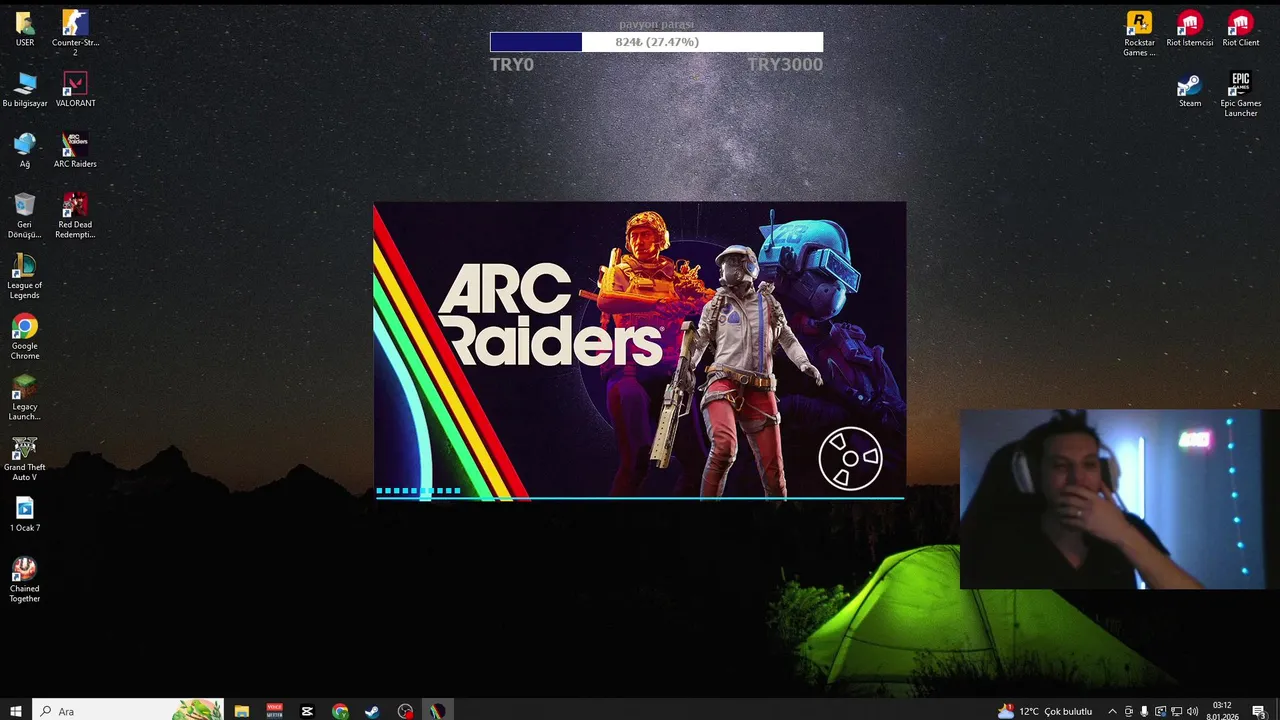The width and height of the screenshot is (1280, 720).
Task: Select the Riot İstemcisi desktop icon
Action: coord(1190,29)
